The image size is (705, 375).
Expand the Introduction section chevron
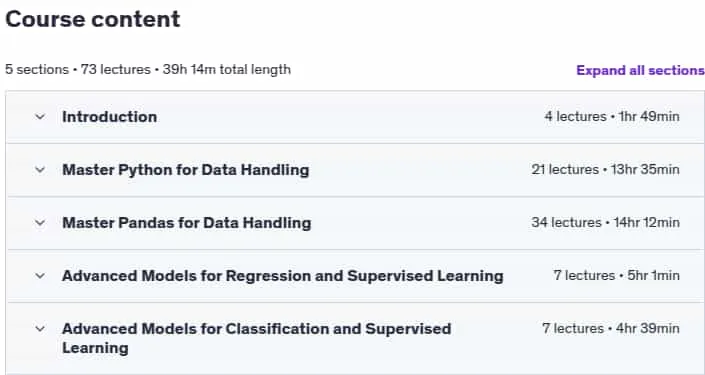pyautogui.click(x=40, y=117)
